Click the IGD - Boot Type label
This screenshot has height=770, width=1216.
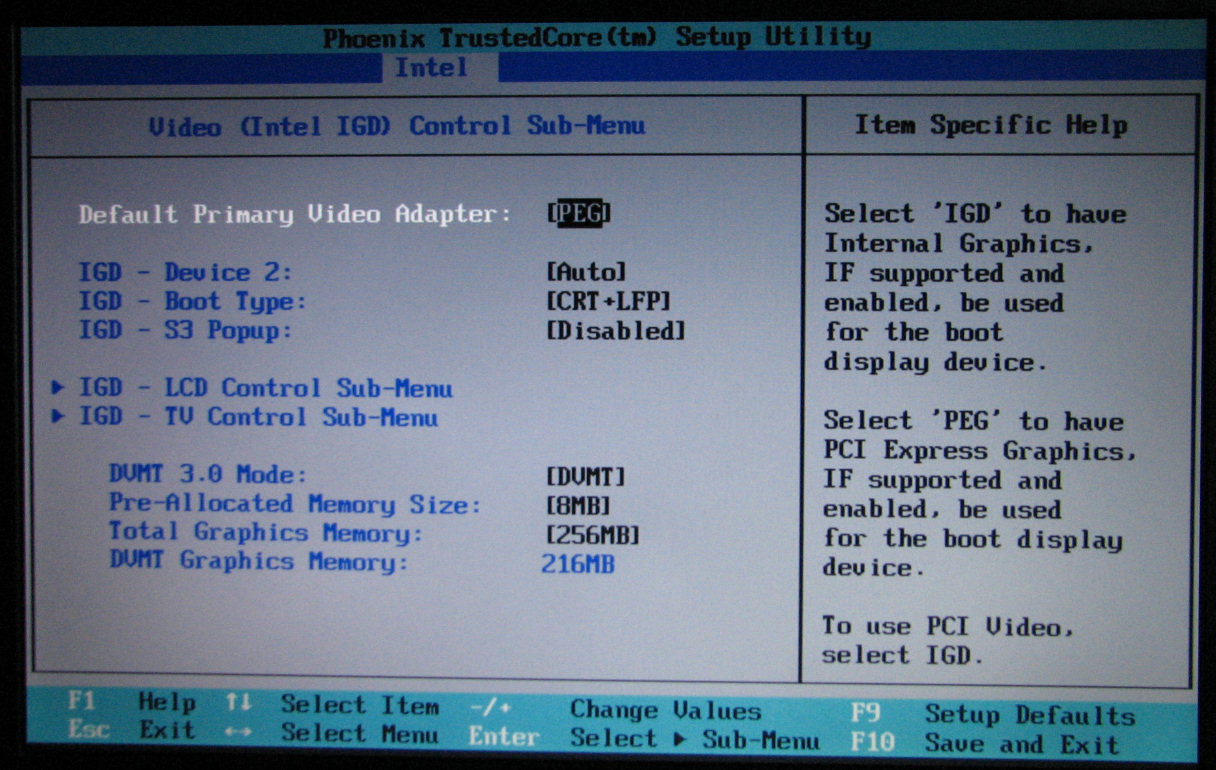coord(193,301)
